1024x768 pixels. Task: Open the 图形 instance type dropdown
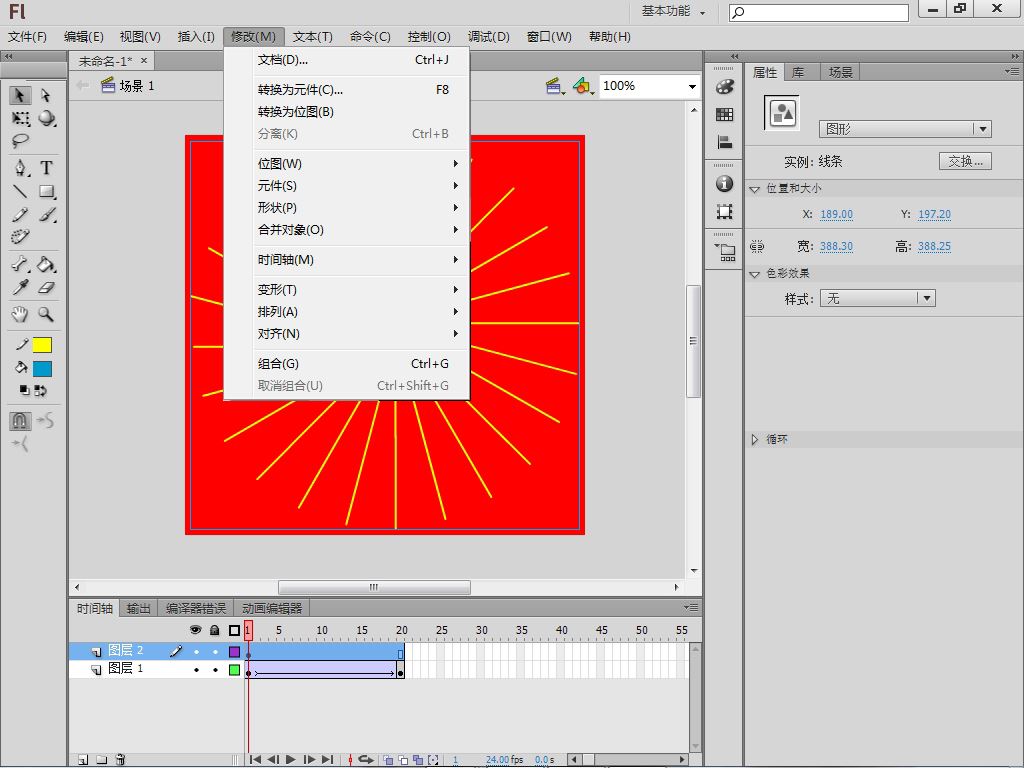[905, 129]
